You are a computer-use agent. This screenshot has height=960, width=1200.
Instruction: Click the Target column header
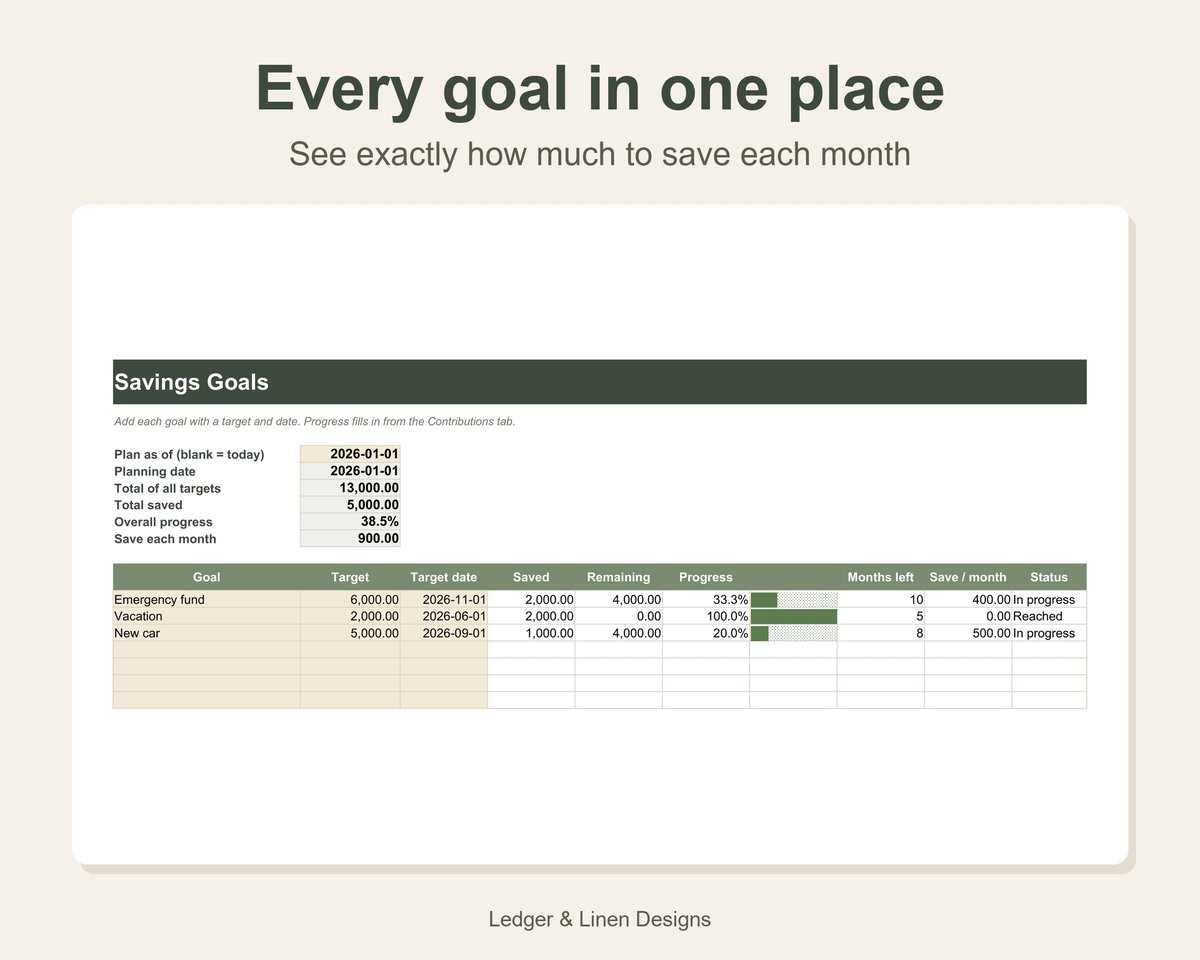(x=350, y=577)
